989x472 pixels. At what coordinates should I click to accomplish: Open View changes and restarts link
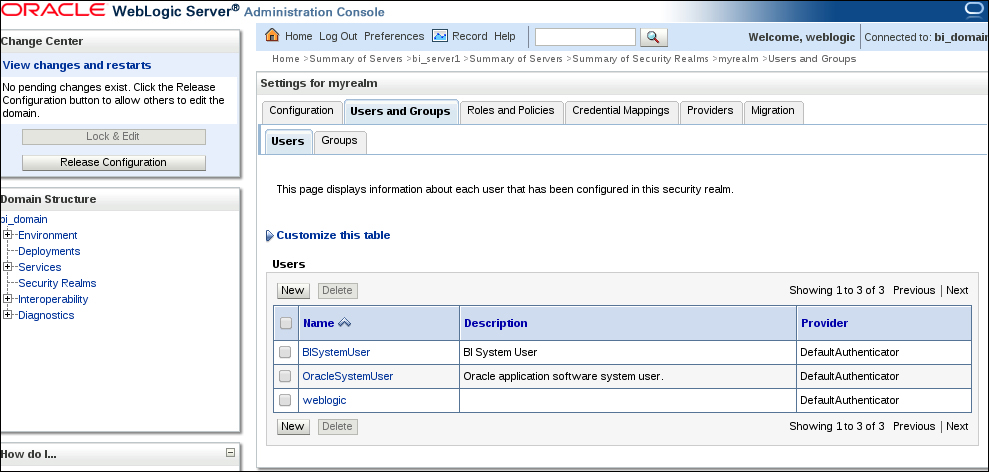pos(77,66)
